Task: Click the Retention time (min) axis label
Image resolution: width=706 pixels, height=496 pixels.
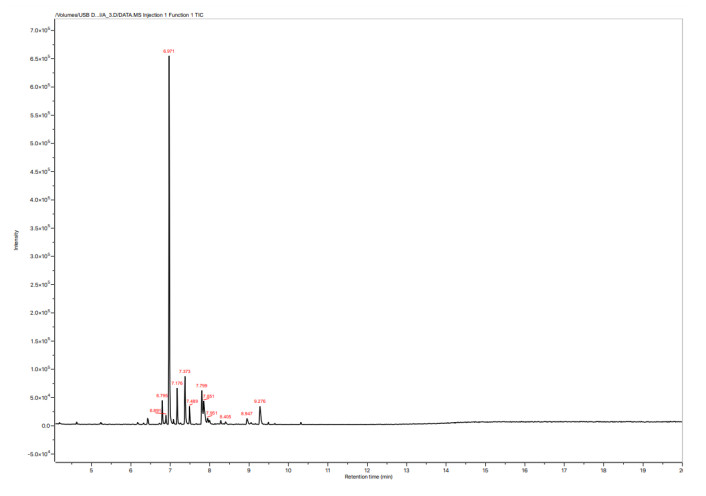Action: tap(368, 477)
